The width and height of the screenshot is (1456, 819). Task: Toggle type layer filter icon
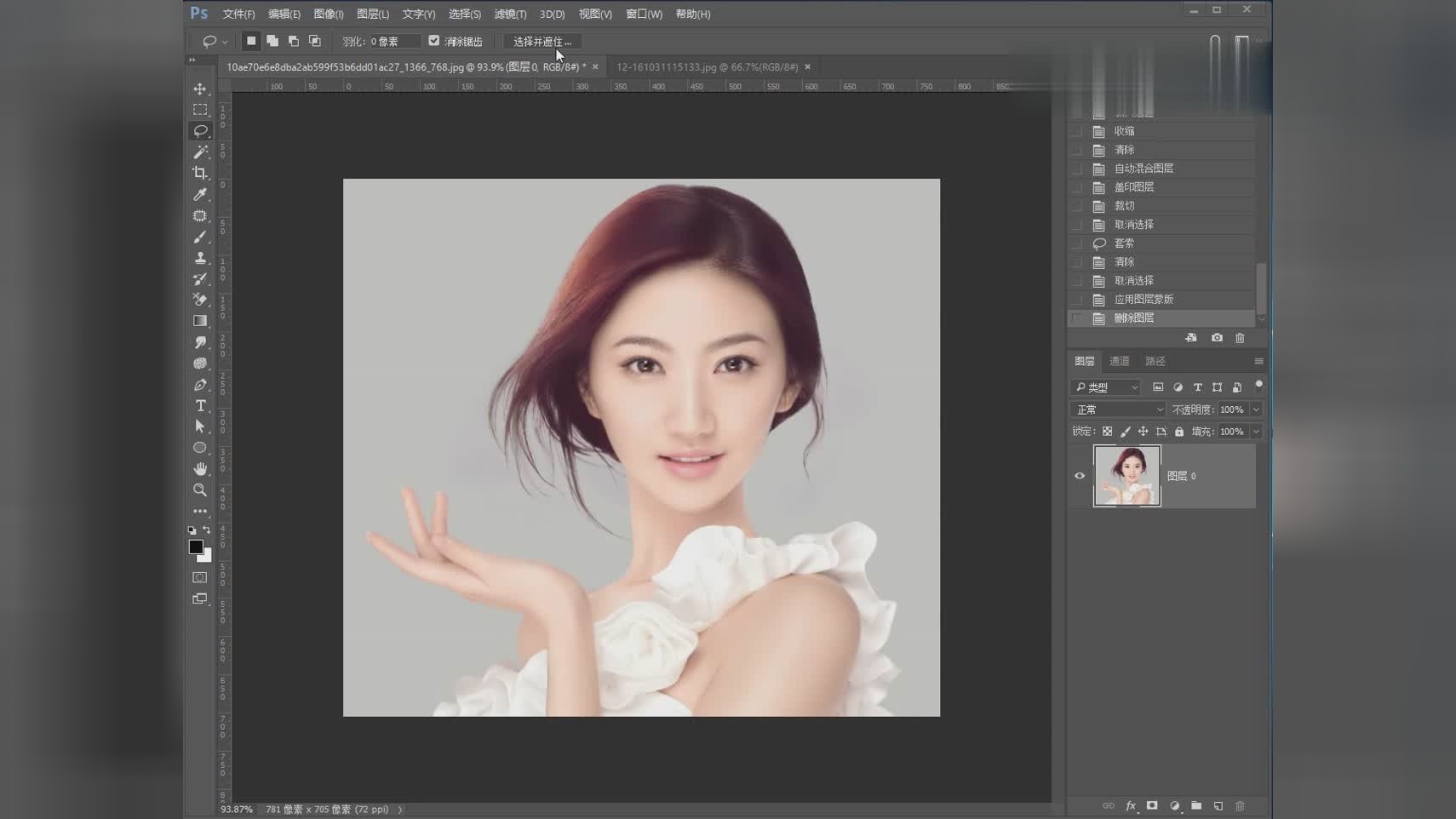point(1198,387)
